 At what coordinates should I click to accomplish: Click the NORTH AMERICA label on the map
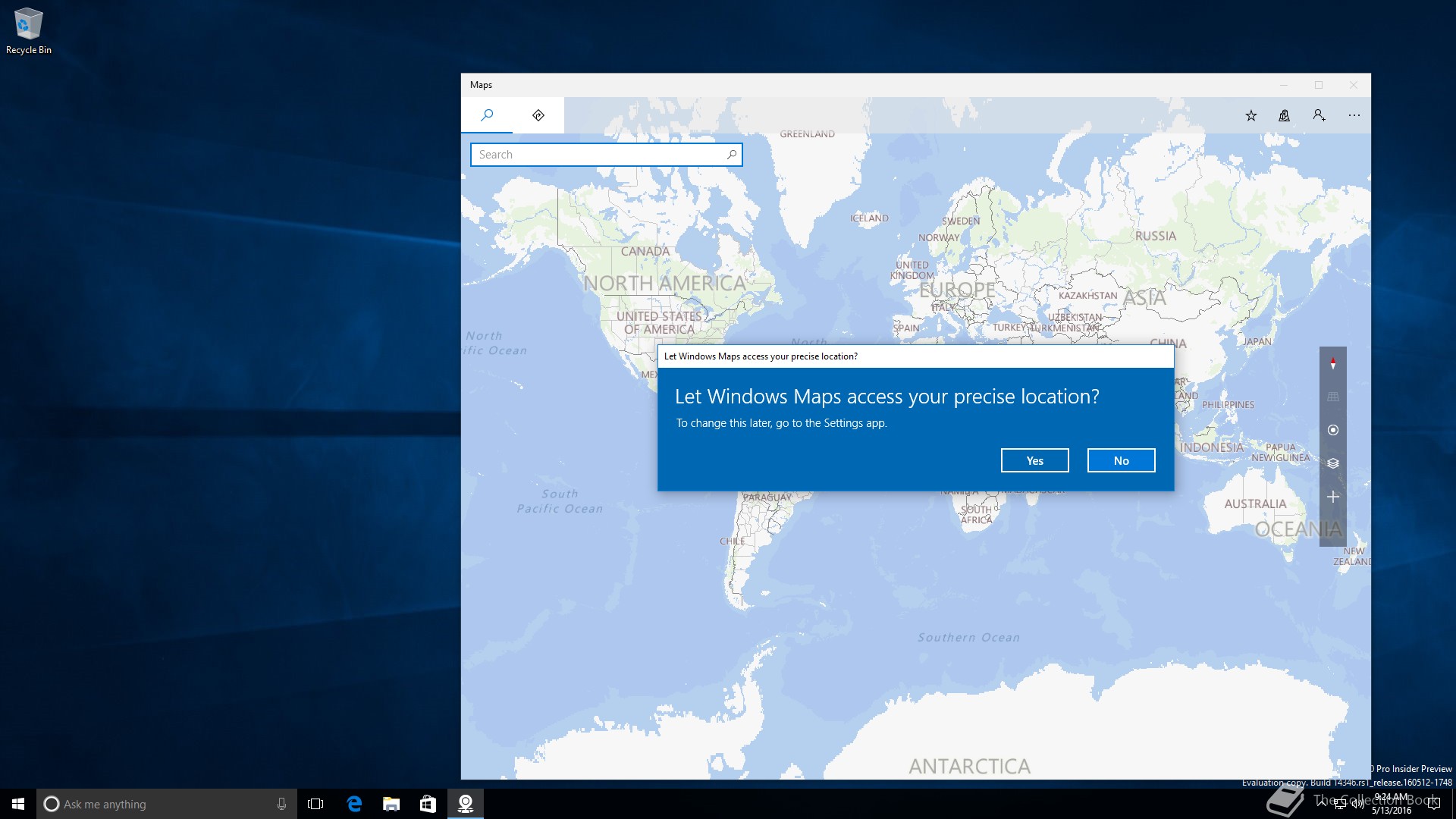pyautogui.click(x=665, y=284)
